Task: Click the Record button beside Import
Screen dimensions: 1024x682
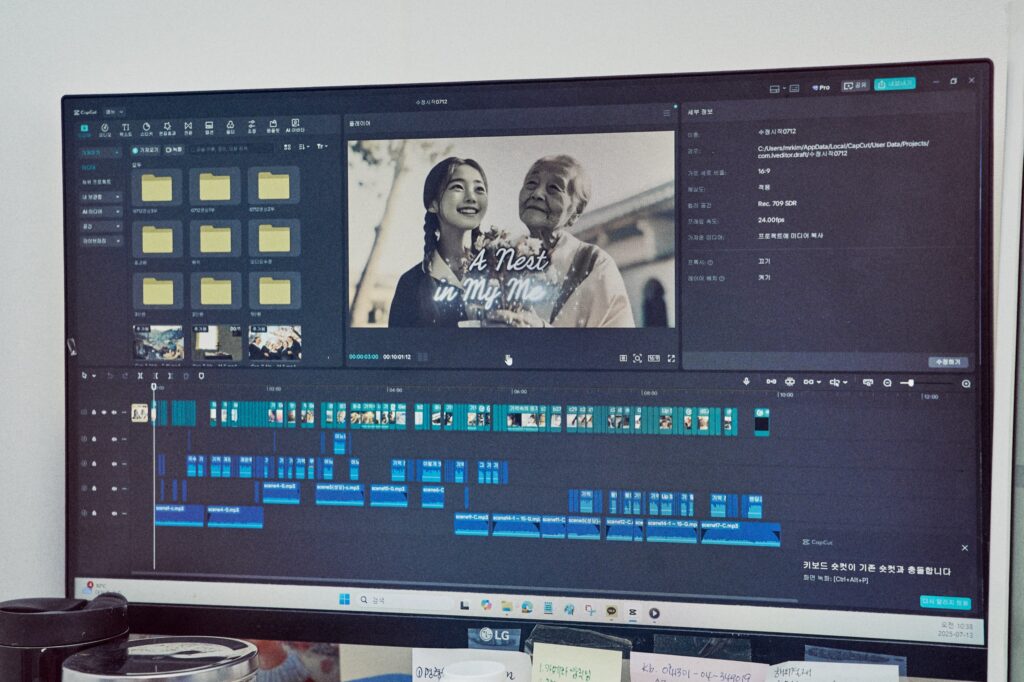Action: click(174, 150)
